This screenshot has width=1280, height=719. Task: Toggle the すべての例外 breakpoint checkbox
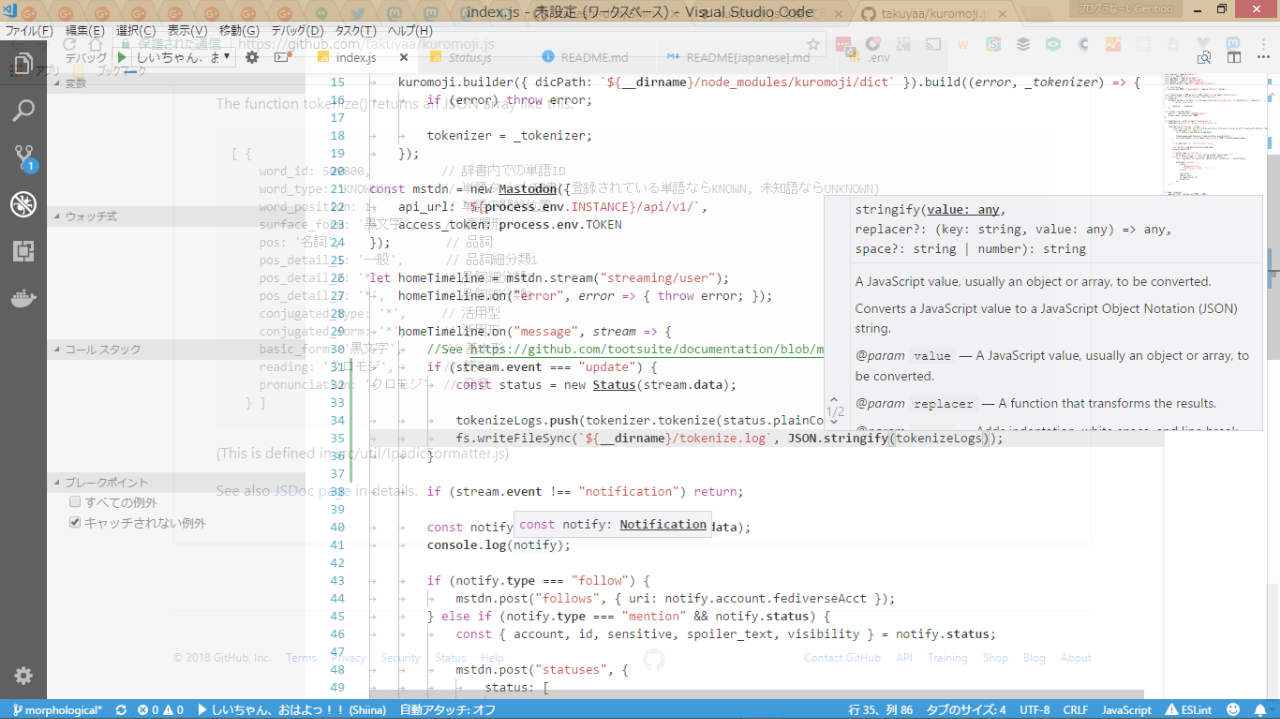pos(75,502)
